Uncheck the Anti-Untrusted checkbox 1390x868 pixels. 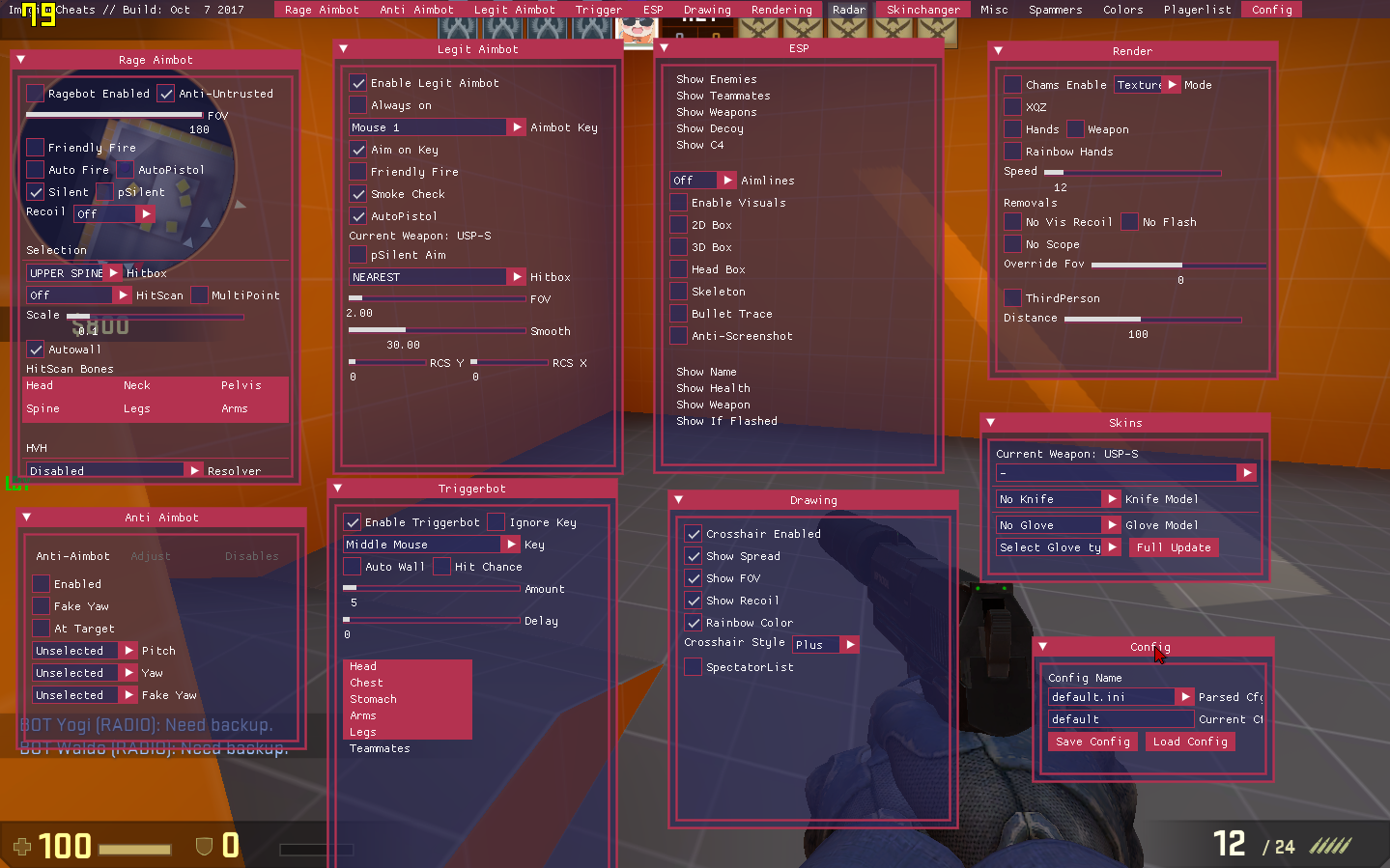[x=166, y=93]
